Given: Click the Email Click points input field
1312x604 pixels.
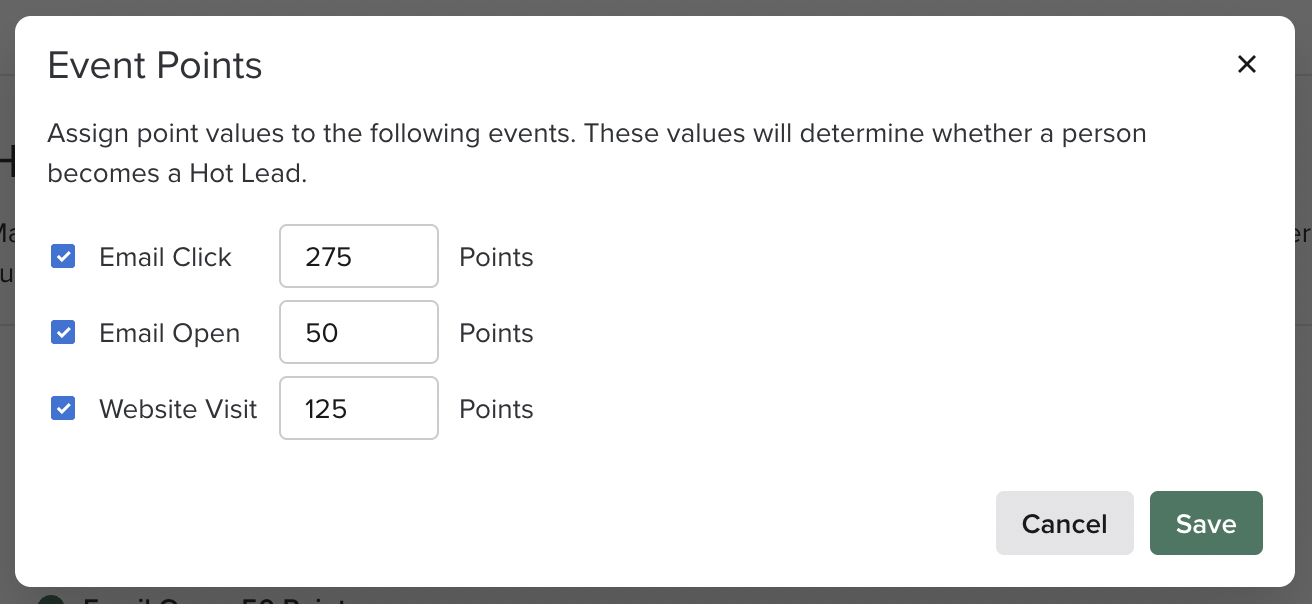Looking at the screenshot, I should tap(358, 256).
